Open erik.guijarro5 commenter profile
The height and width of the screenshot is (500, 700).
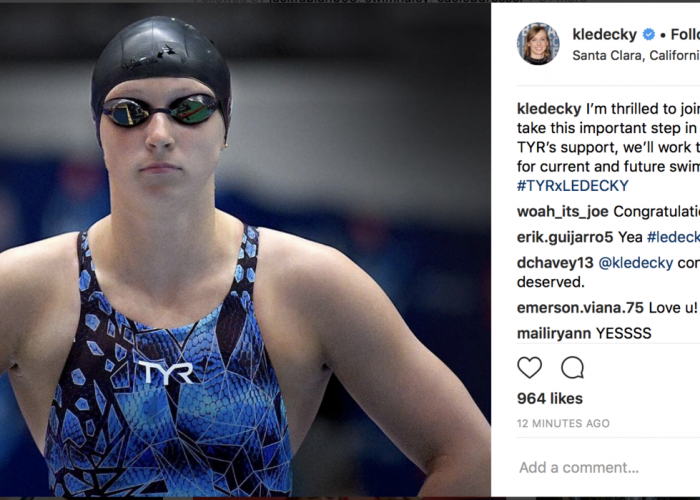tap(565, 238)
